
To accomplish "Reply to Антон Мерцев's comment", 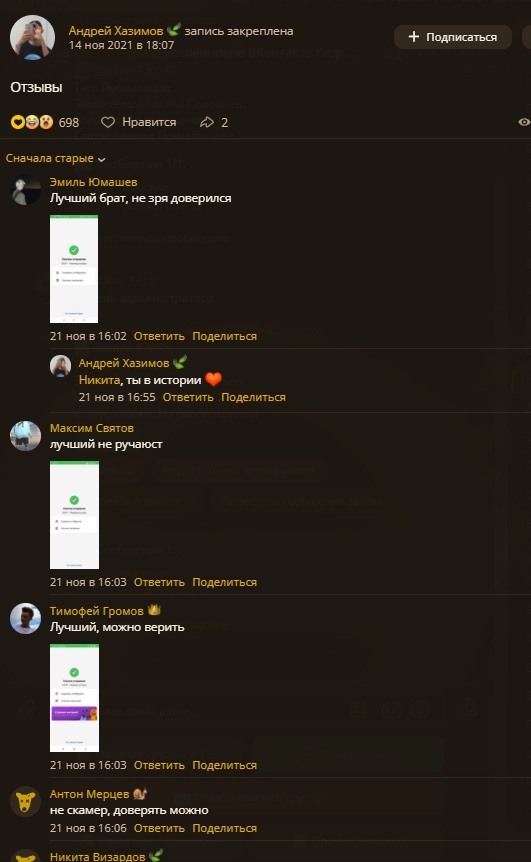I will (159, 828).
